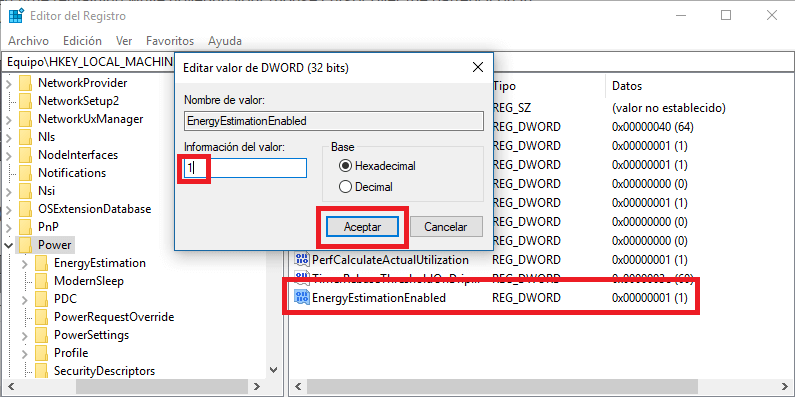Click the NetworkSetup2 folder icon
The image size is (795, 397).
point(25,100)
